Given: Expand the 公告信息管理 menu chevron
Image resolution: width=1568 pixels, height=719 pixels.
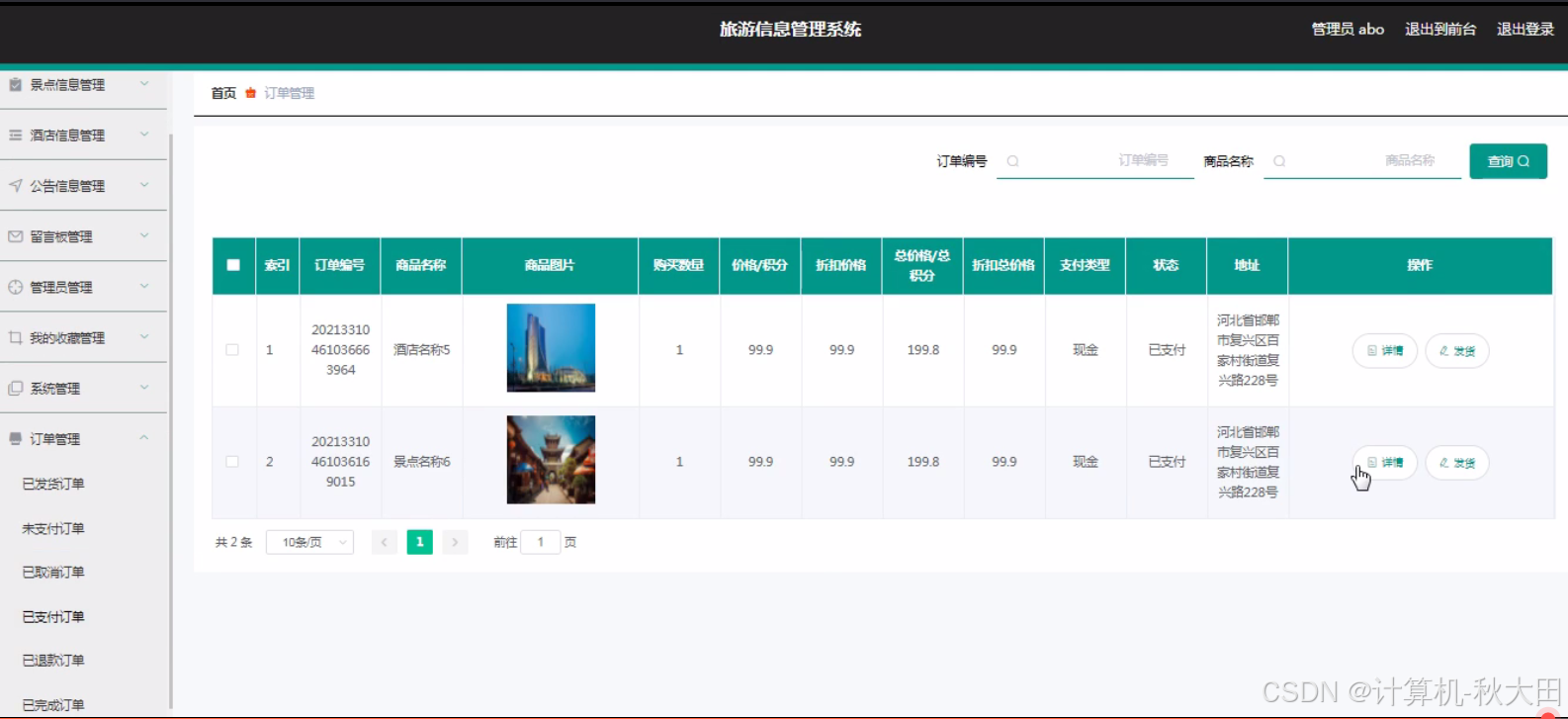Looking at the screenshot, I should pyautogui.click(x=144, y=185).
